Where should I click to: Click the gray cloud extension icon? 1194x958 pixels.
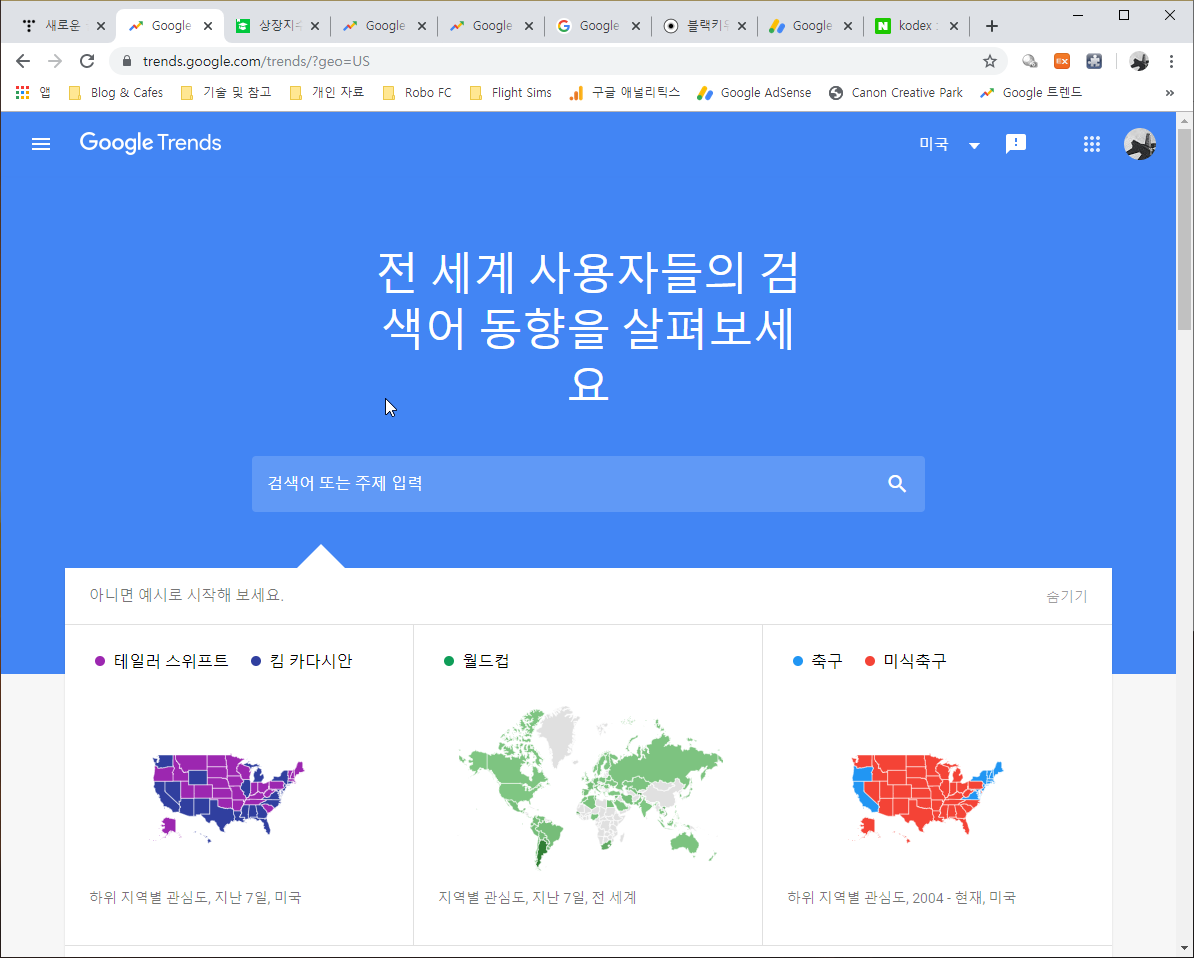click(1030, 61)
